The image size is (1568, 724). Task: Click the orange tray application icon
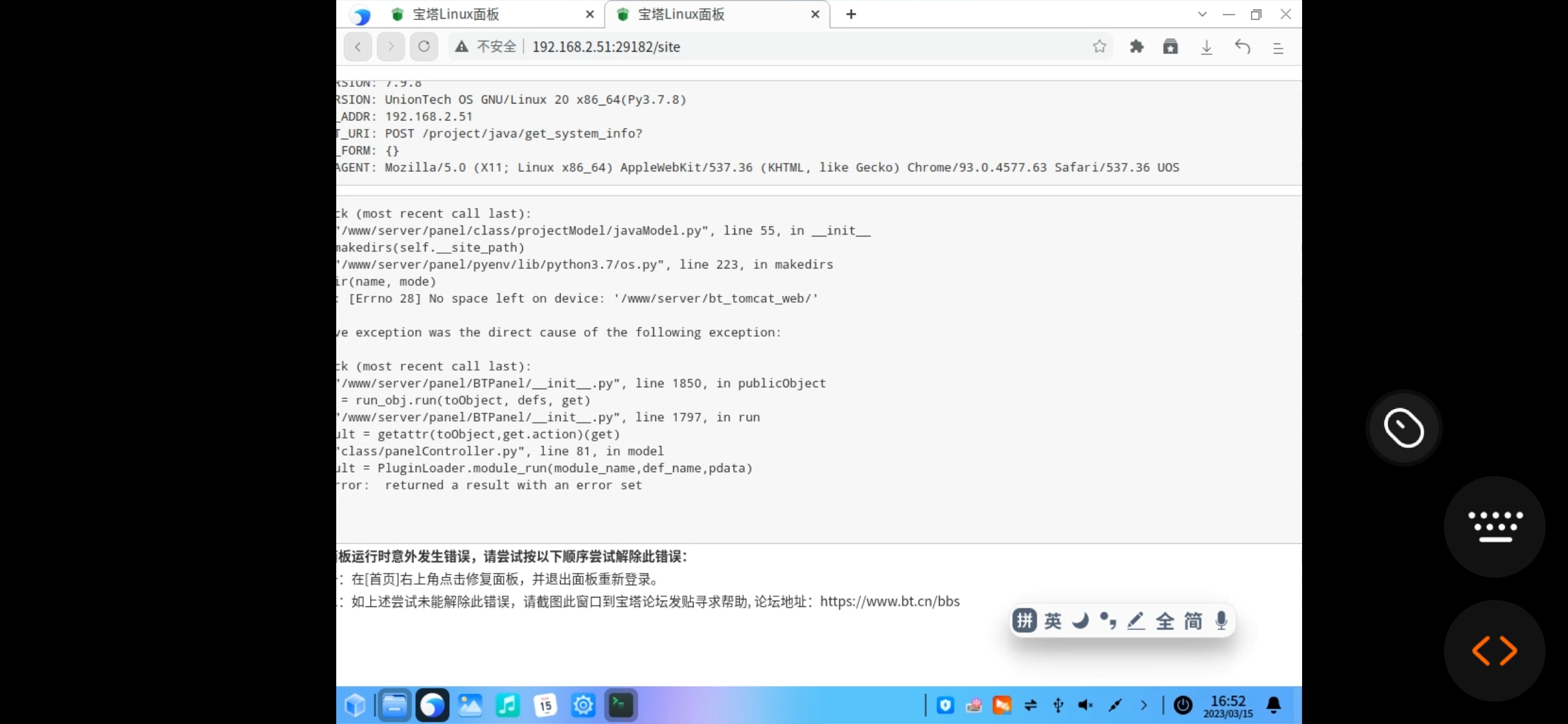tap(1002, 705)
